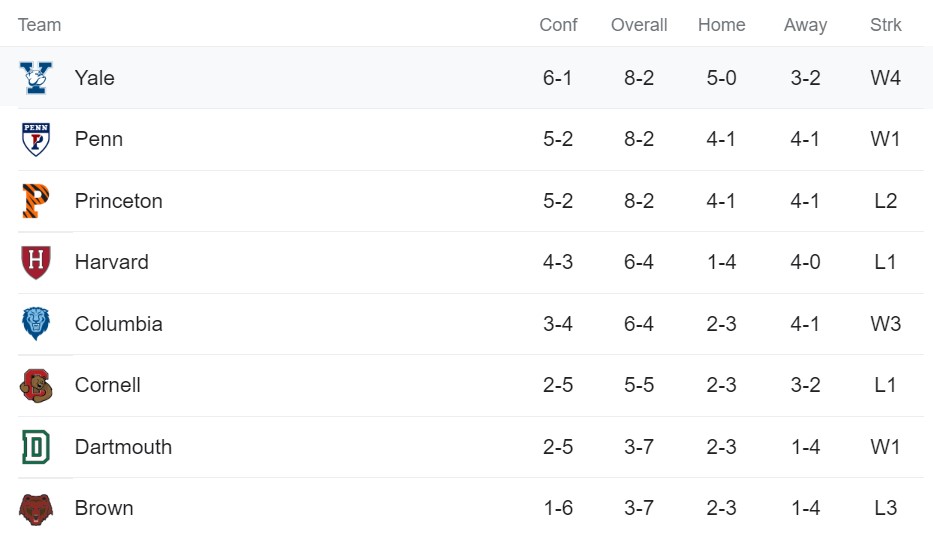933x547 pixels.
Task: Click the Princeton tiger-striped P logo
Action: pyautogui.click(x=36, y=201)
